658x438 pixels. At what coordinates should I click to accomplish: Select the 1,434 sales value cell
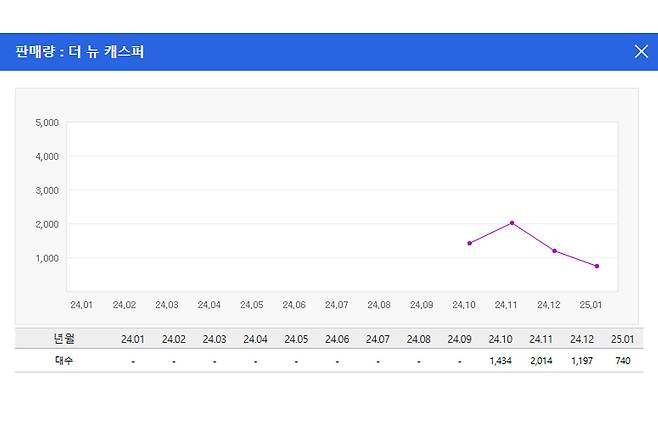(x=500, y=361)
